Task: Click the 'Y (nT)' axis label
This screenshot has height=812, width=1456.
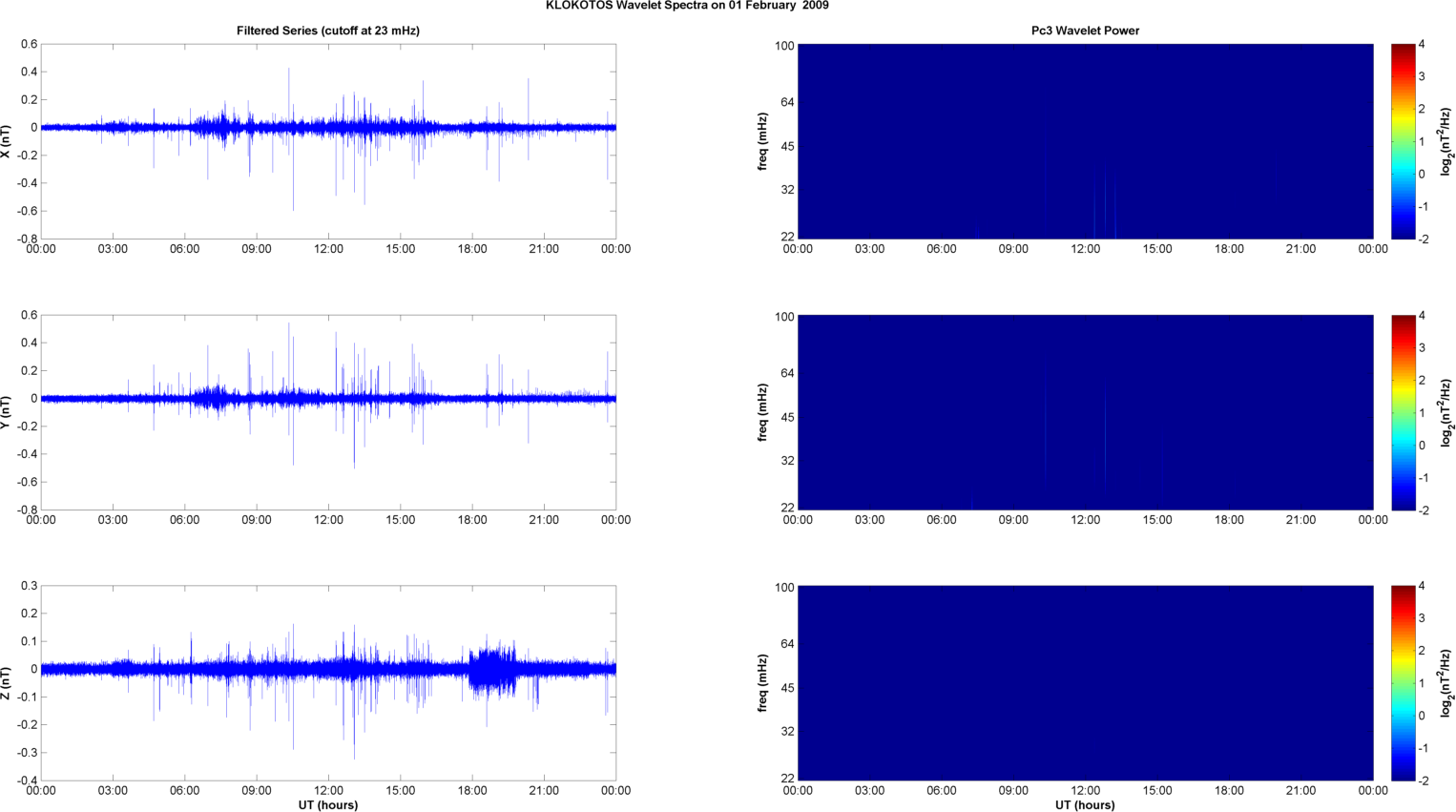Action: [7, 412]
